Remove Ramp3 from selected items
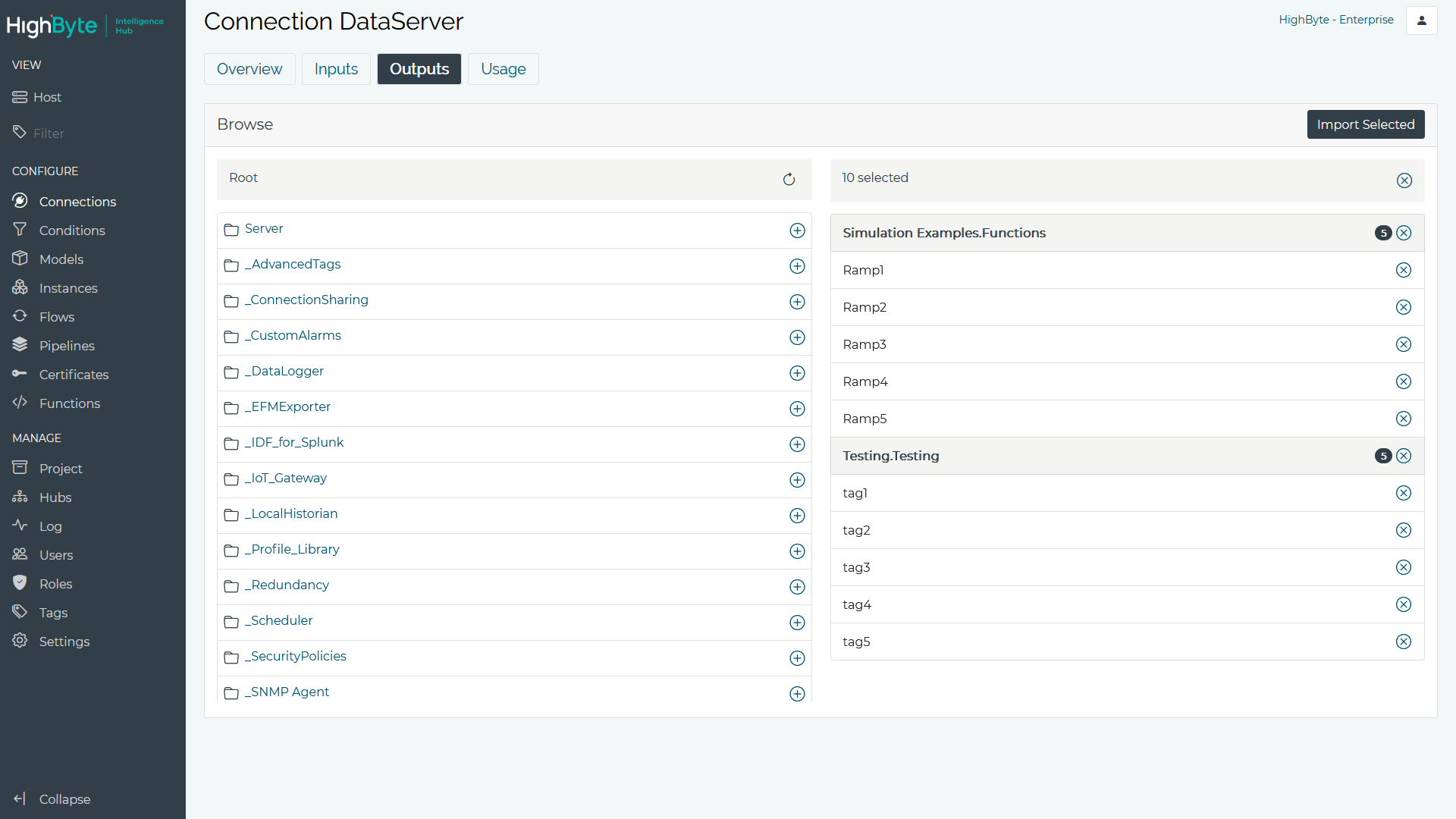Image resolution: width=1456 pixels, height=819 pixels. [1404, 344]
